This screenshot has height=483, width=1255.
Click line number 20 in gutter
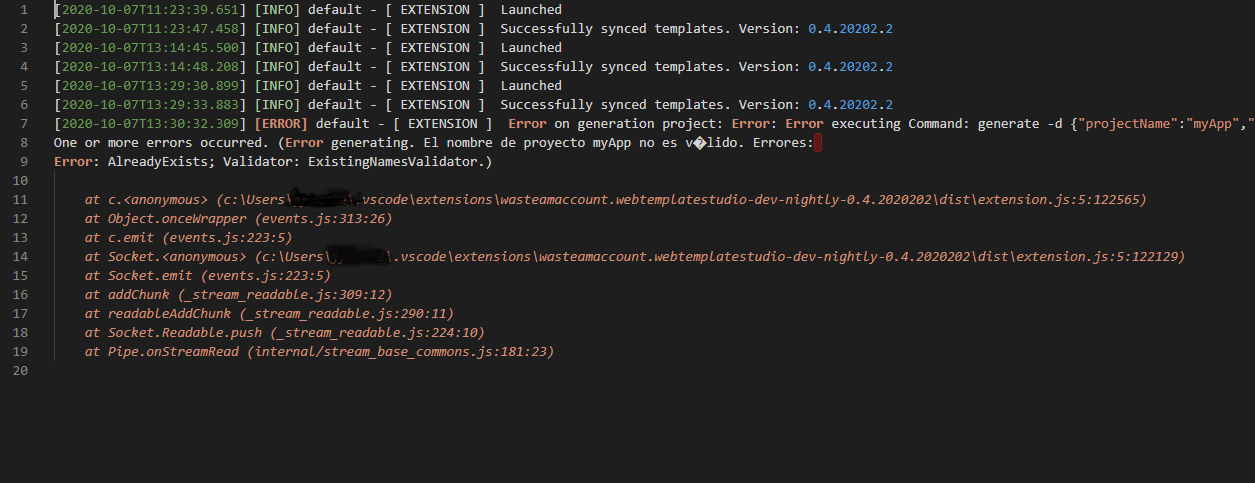point(19,371)
